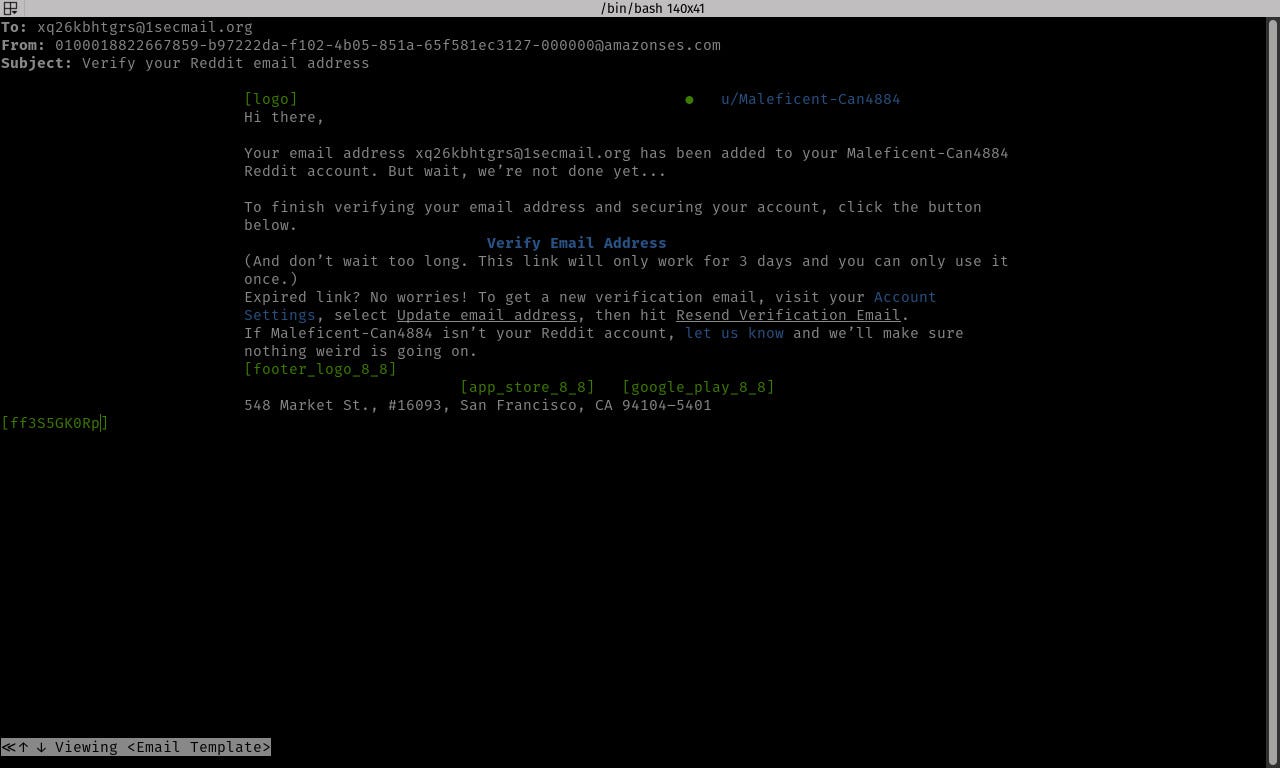
Task: Click the '/bin/bash 140x41' window title
Action: (653, 8)
